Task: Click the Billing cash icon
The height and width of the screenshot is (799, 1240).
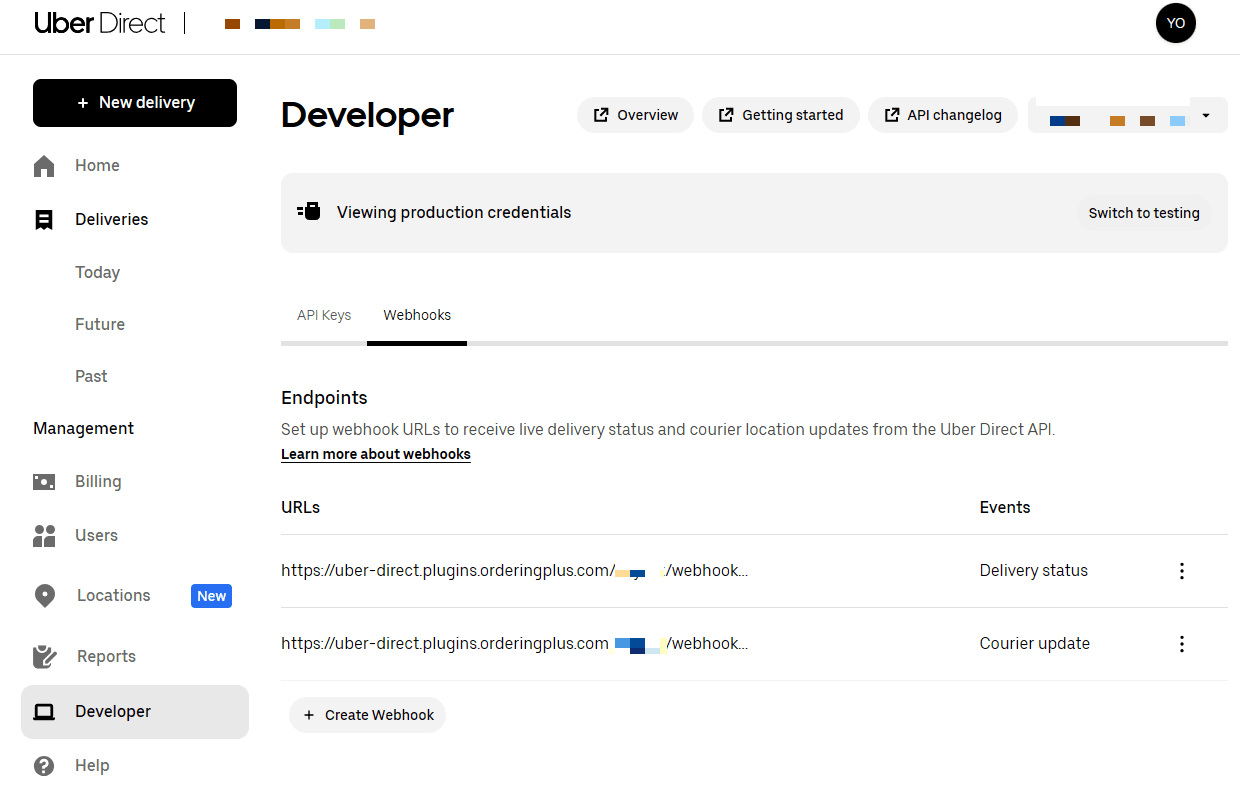Action: click(44, 482)
